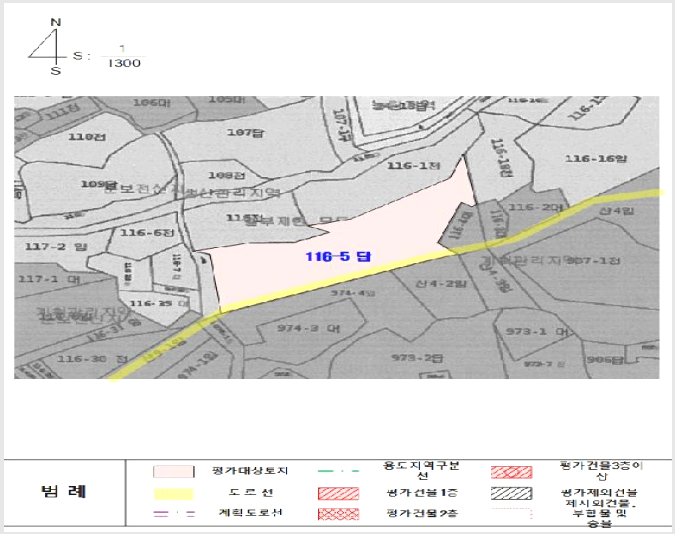Select the yellow 도로선 legend swatch

pos(173,494)
